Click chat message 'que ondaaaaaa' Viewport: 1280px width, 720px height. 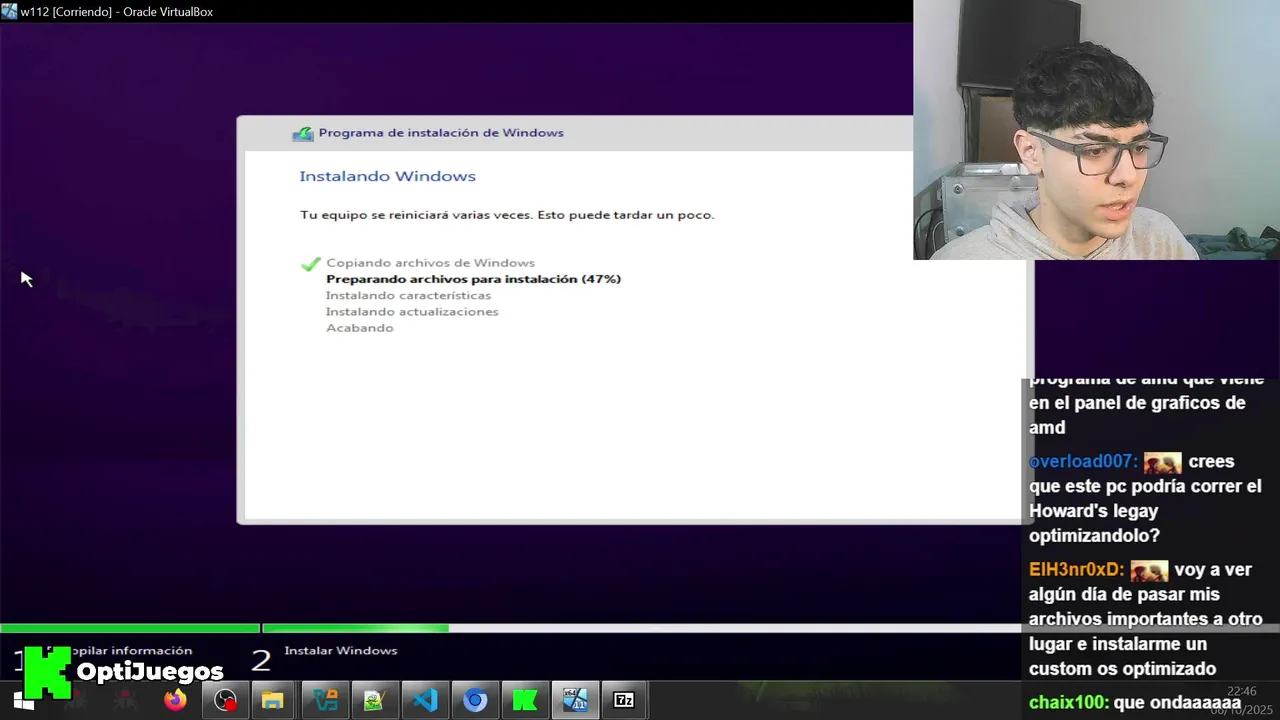coord(1177,702)
